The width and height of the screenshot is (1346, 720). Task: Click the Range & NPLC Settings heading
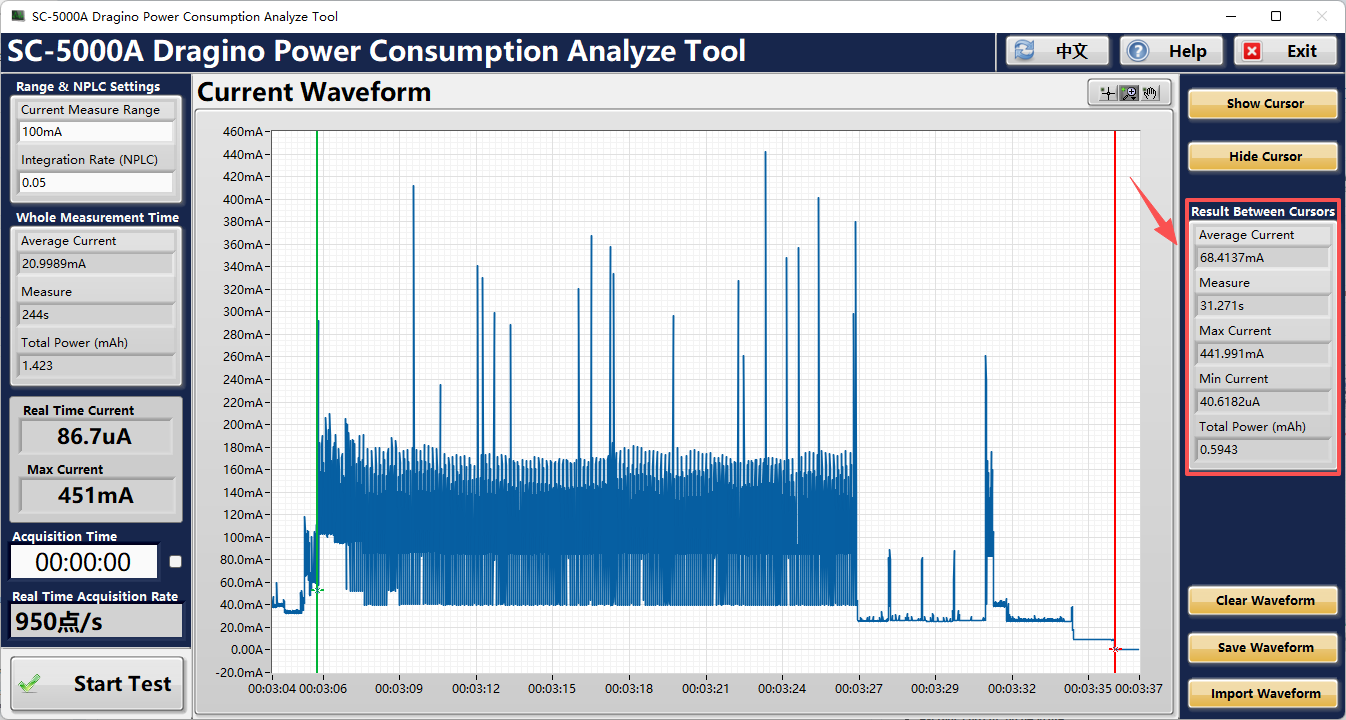tap(88, 87)
